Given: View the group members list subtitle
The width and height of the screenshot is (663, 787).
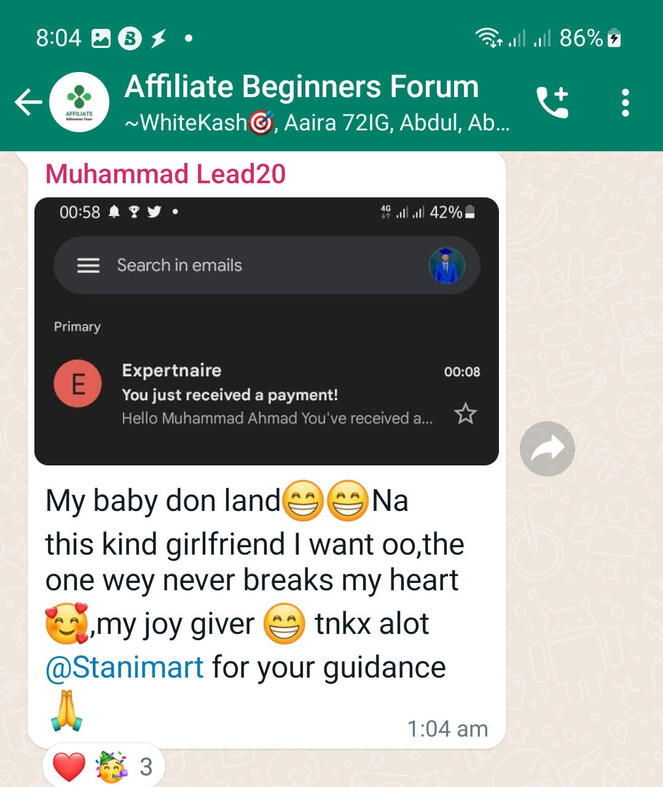Looking at the screenshot, I should (317, 122).
